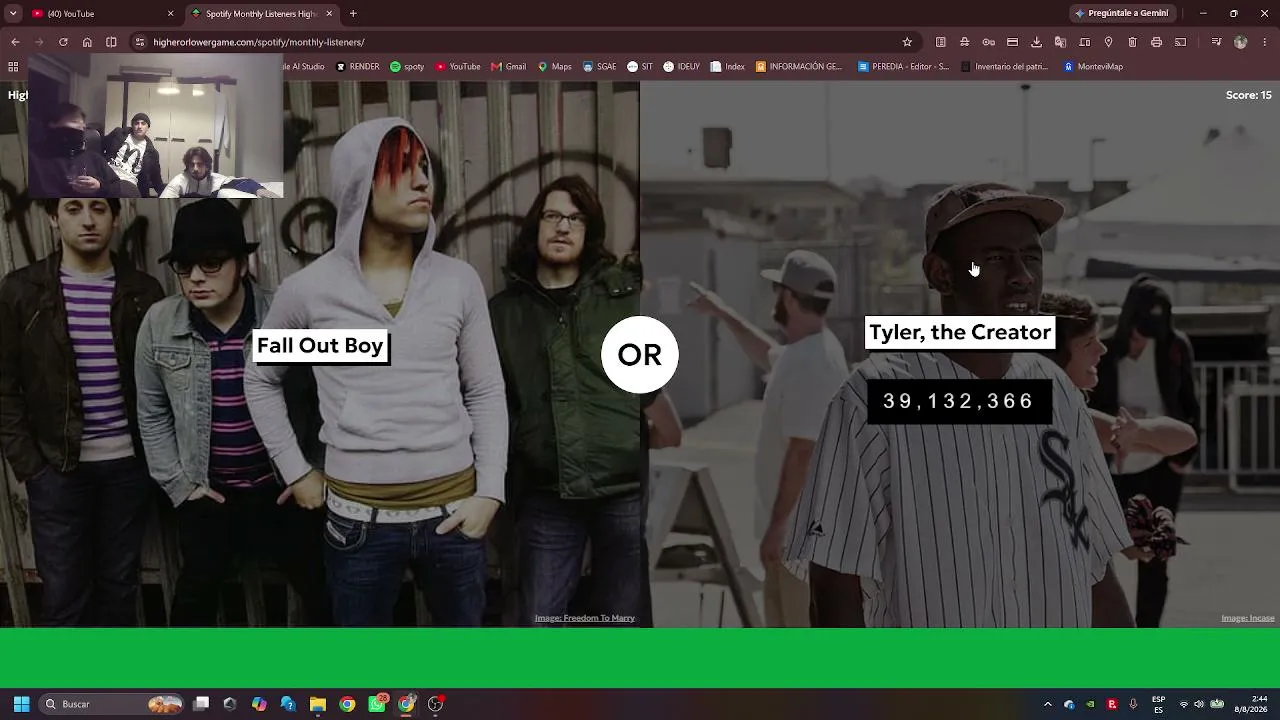Reload the current page

[63, 42]
